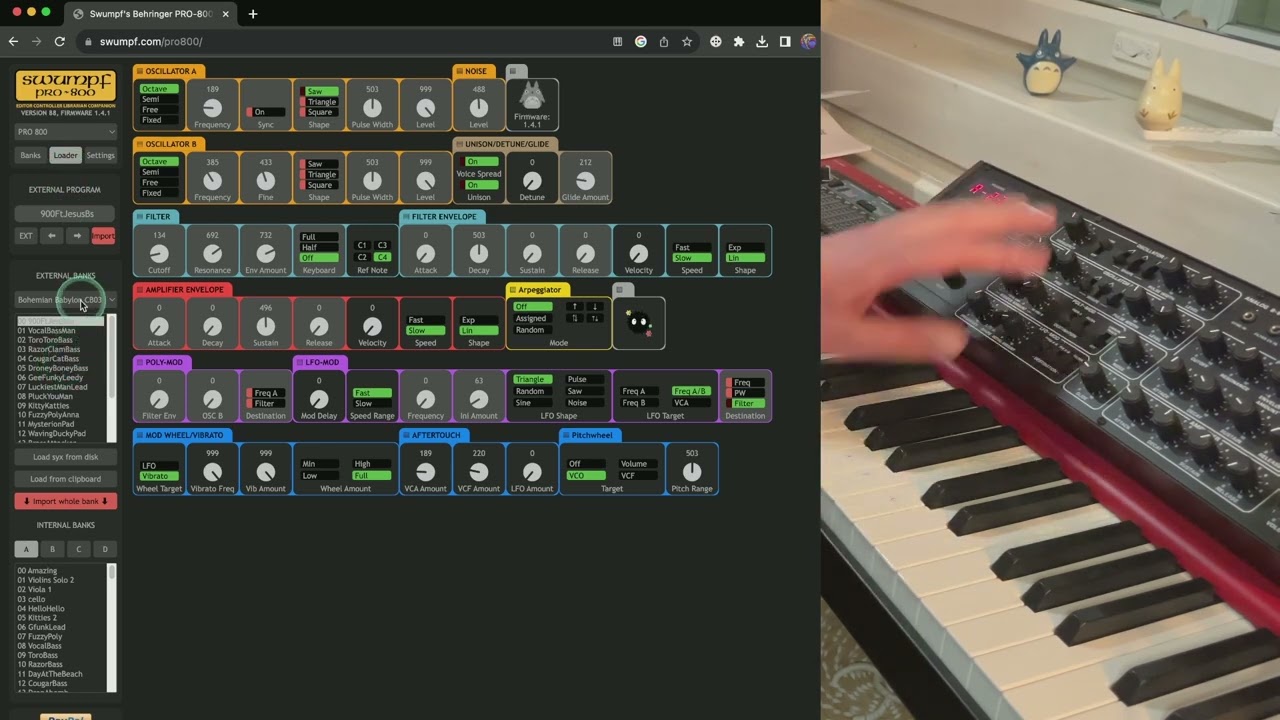Click the LFO-MOD header square
The width and height of the screenshot is (1280, 720).
pos(300,362)
